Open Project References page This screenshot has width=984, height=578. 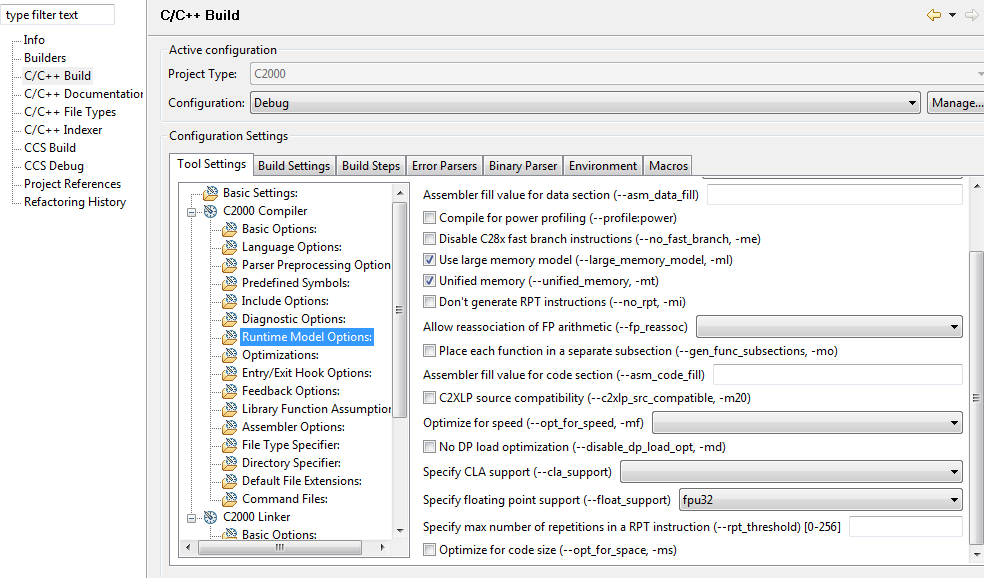pyautogui.click(x=72, y=184)
